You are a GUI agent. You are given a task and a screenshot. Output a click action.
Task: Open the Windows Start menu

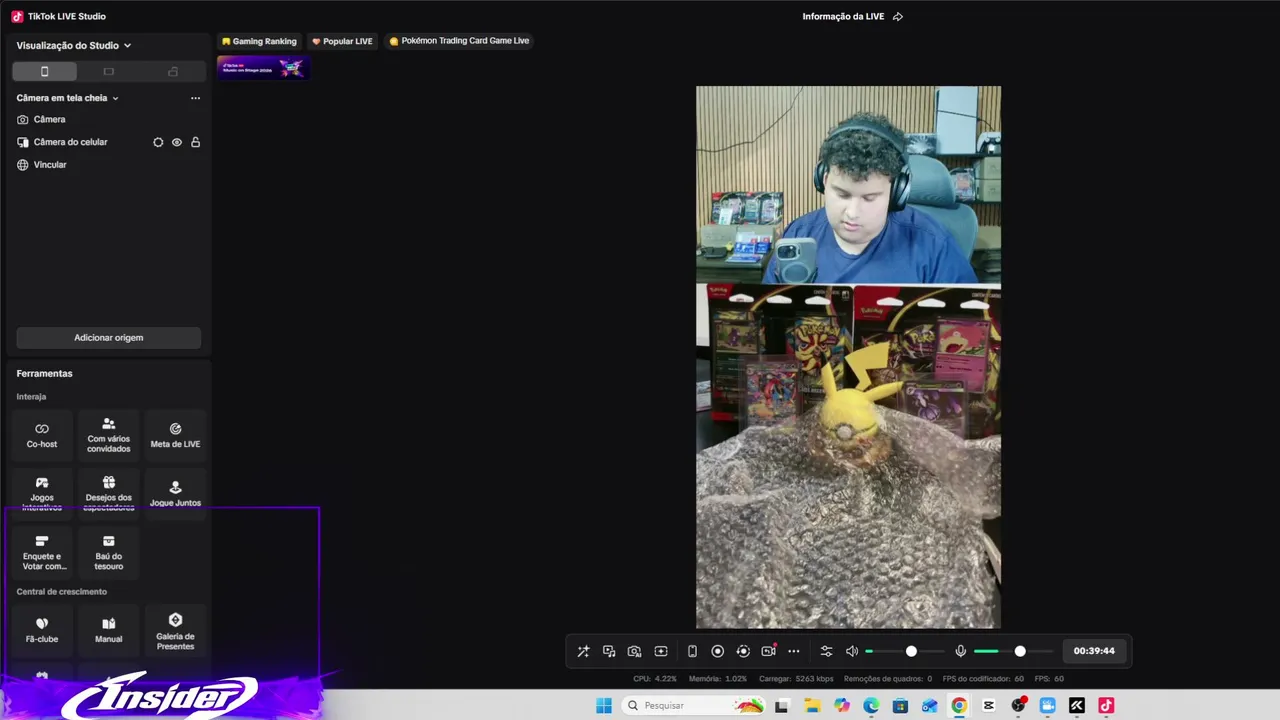click(x=604, y=706)
